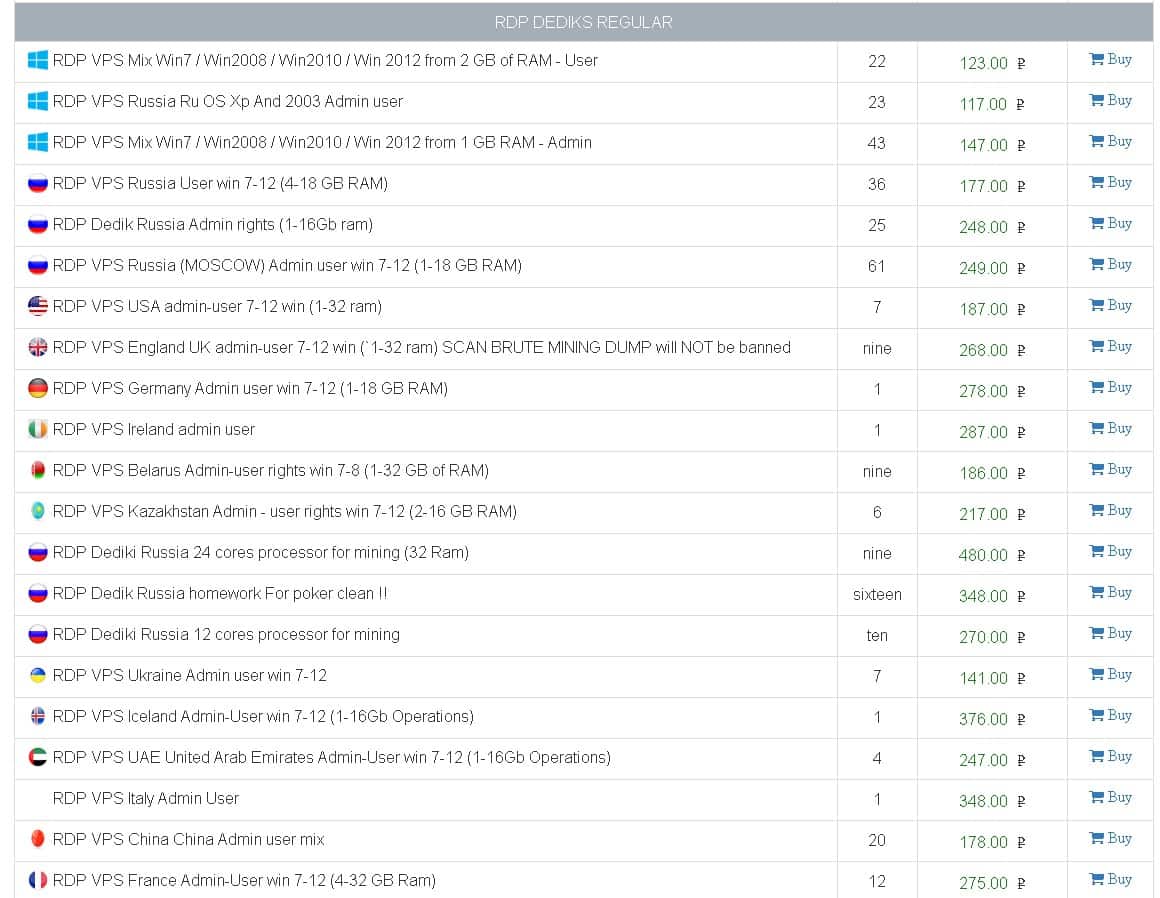Click the Russian flag next to Russia User win 7-12
Viewport: 1160px width, 898px height.
[38, 183]
